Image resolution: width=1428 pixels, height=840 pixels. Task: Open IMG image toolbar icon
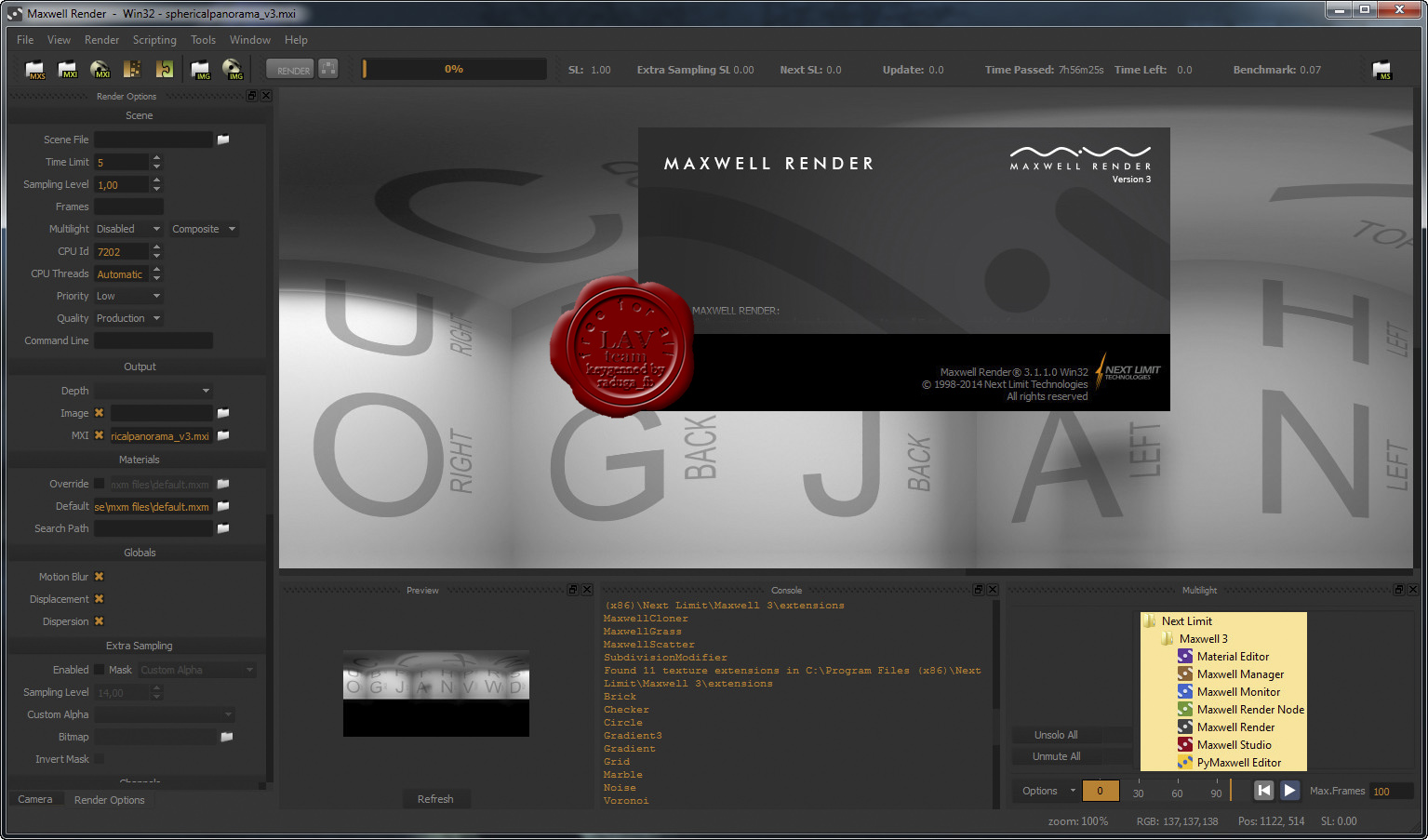201,70
